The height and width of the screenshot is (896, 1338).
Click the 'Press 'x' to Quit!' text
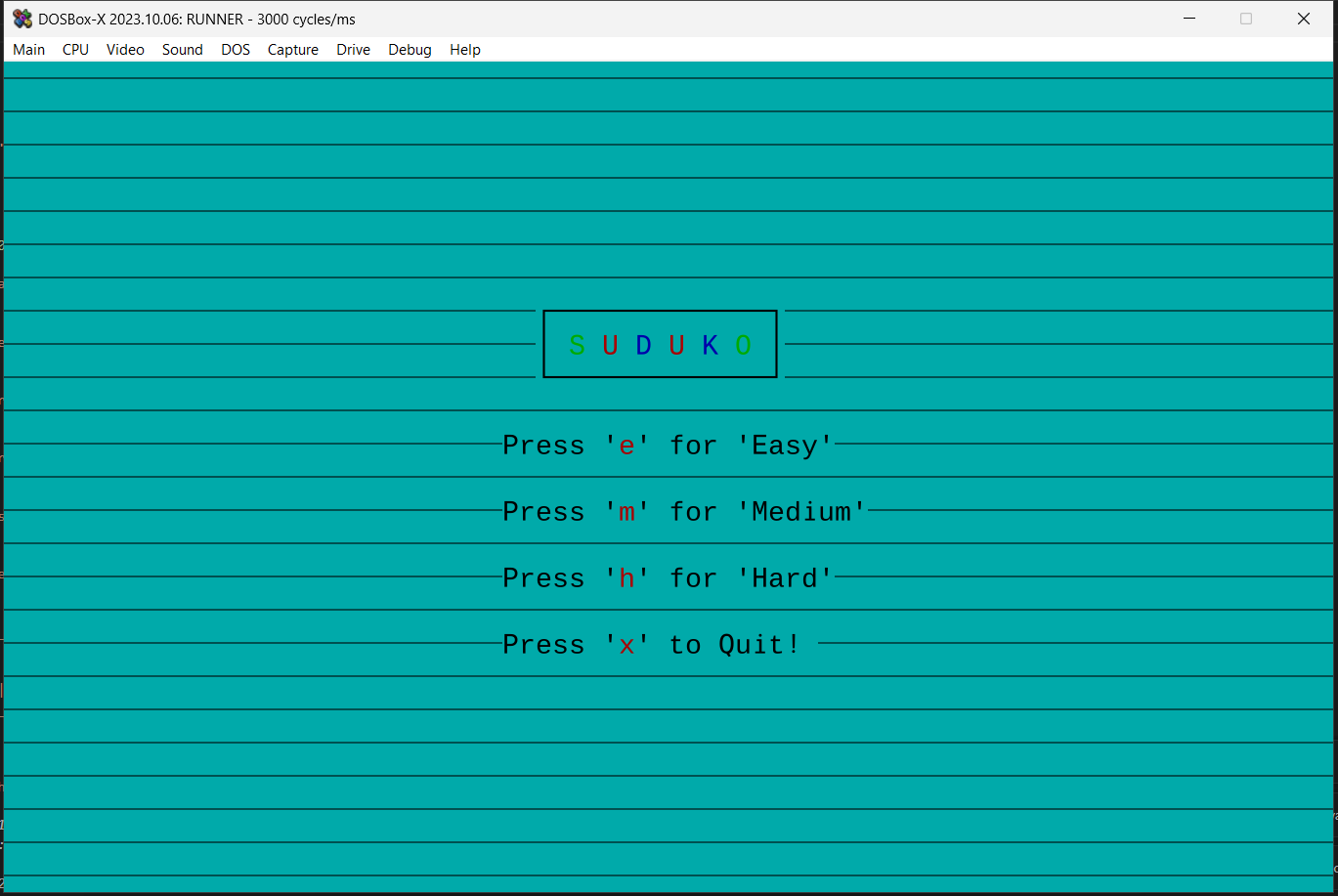[650, 644]
